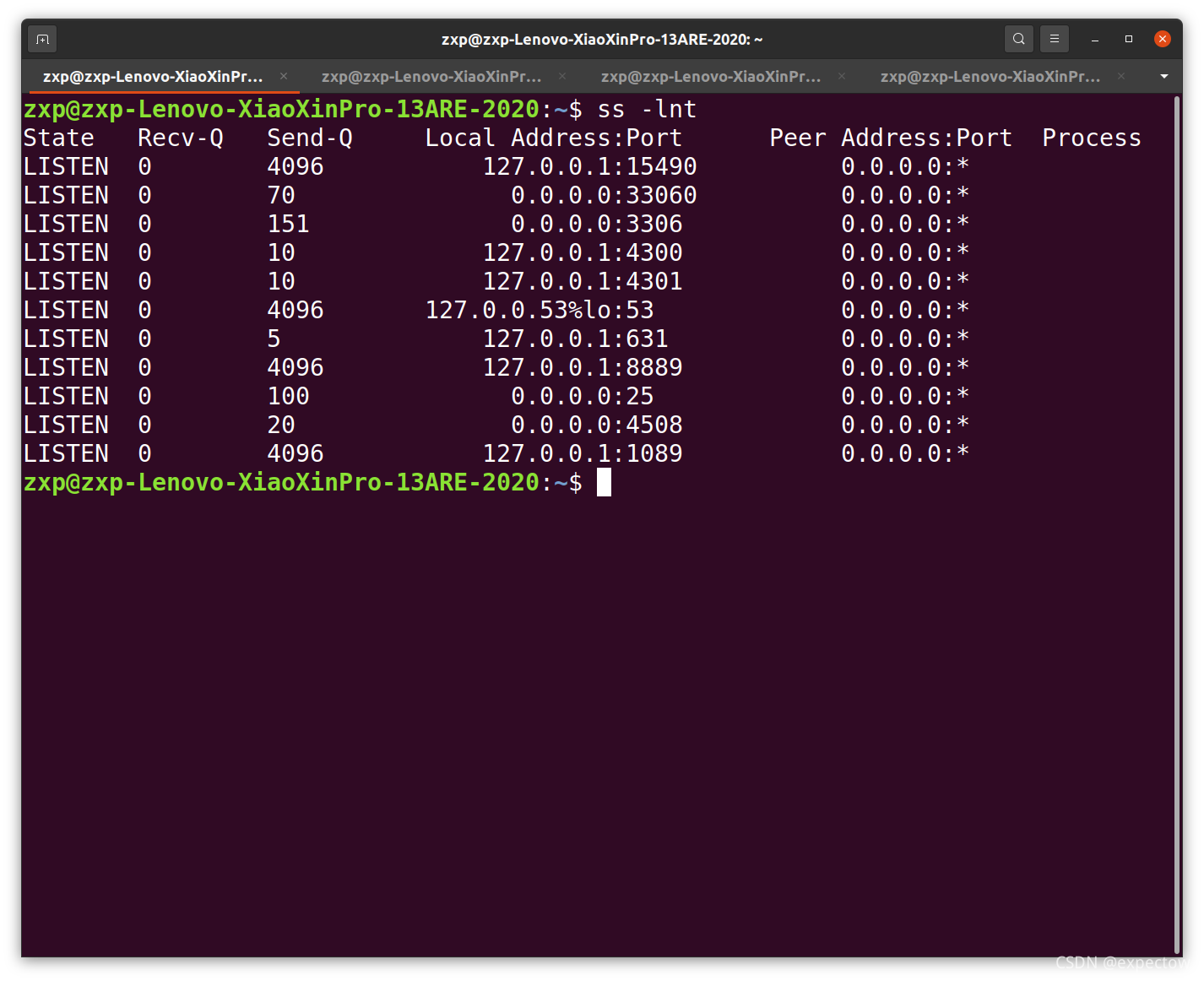Click the window title text in the title bar
1204x981 pixels.
click(602, 39)
